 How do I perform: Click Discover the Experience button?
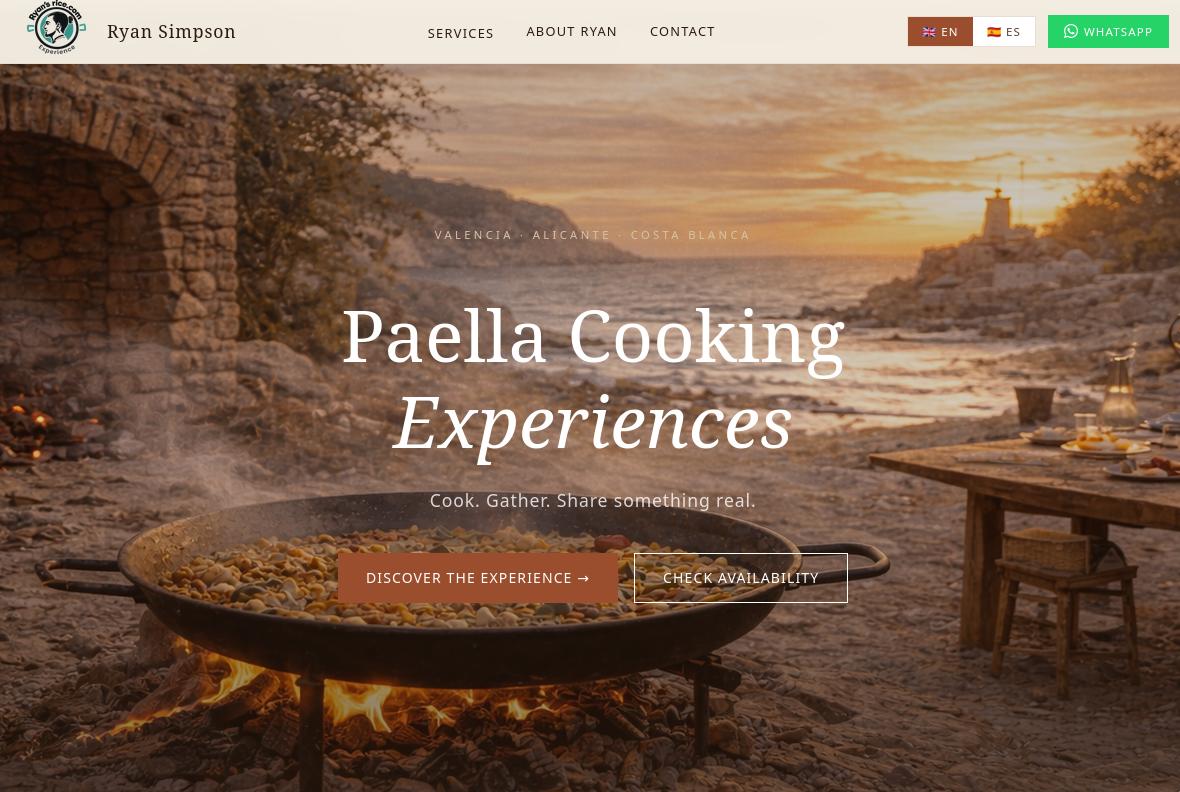coord(478,578)
